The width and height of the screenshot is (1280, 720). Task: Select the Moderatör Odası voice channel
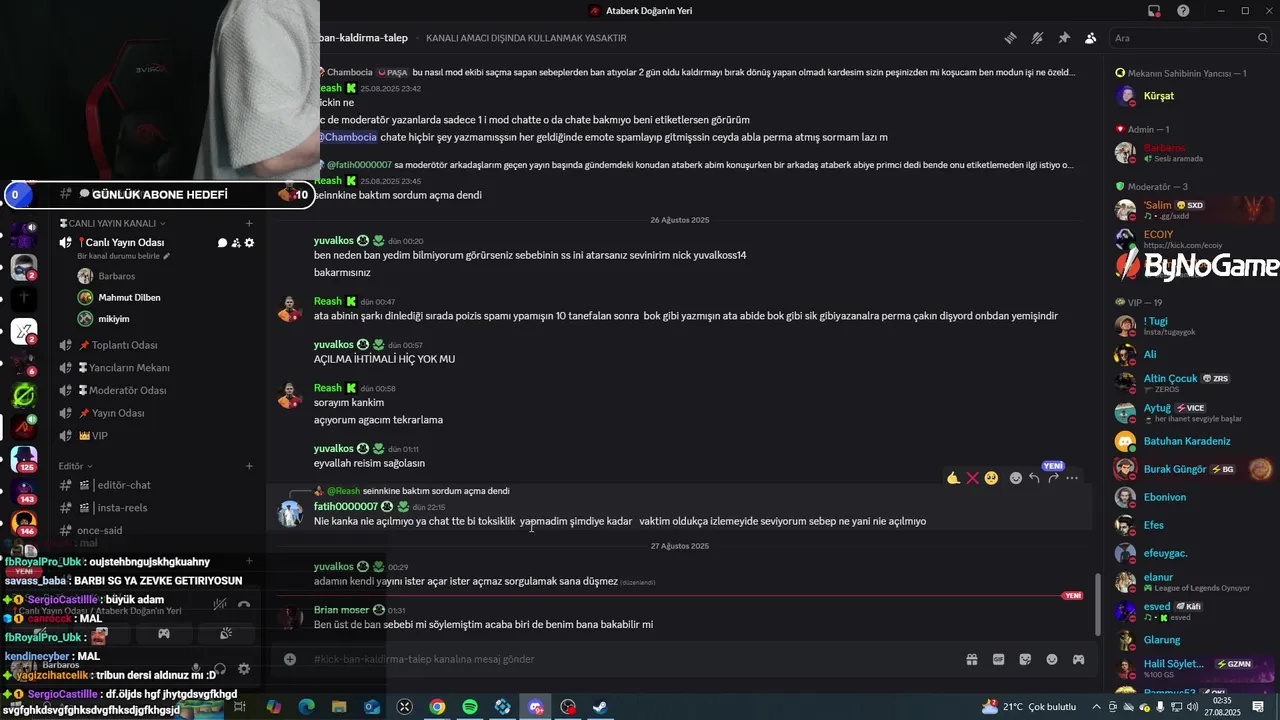pyautogui.click(x=127, y=390)
